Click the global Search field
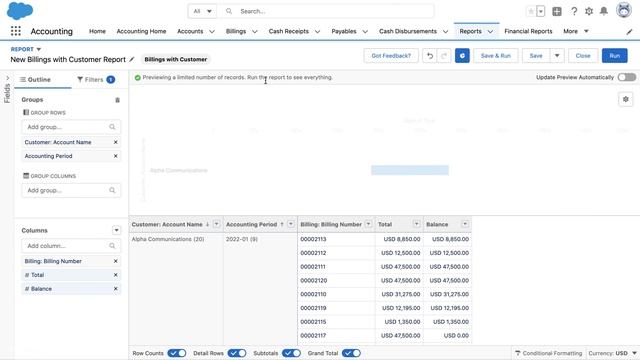 click(325, 11)
